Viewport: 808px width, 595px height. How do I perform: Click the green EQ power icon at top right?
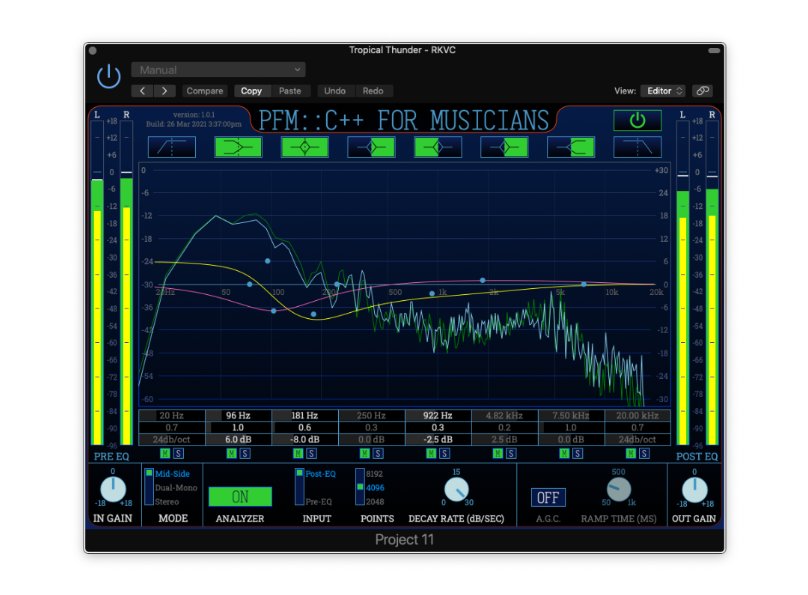(x=637, y=121)
